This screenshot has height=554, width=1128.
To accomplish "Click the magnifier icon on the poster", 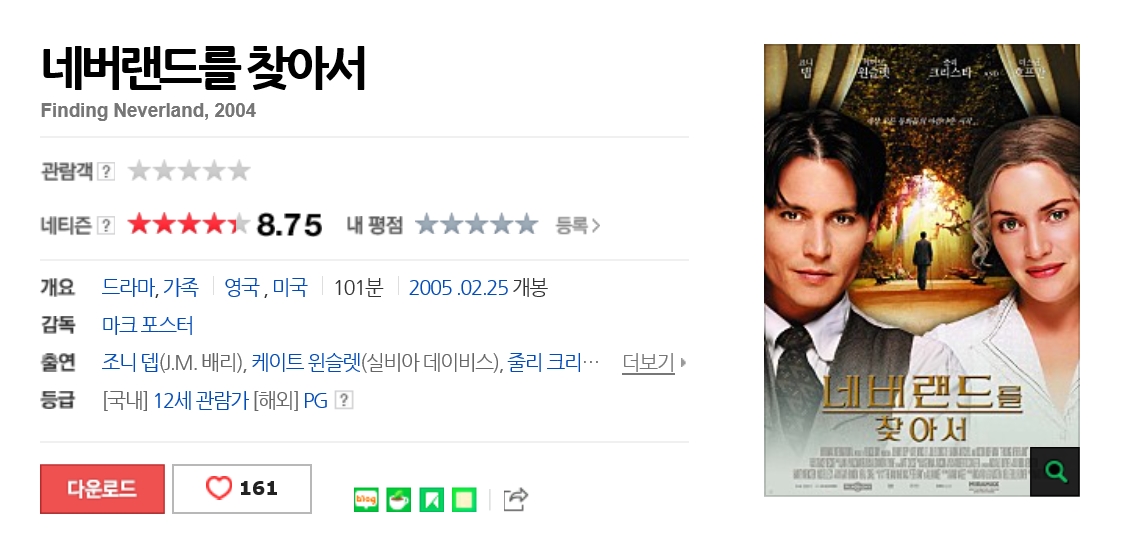I will pos(1055,471).
